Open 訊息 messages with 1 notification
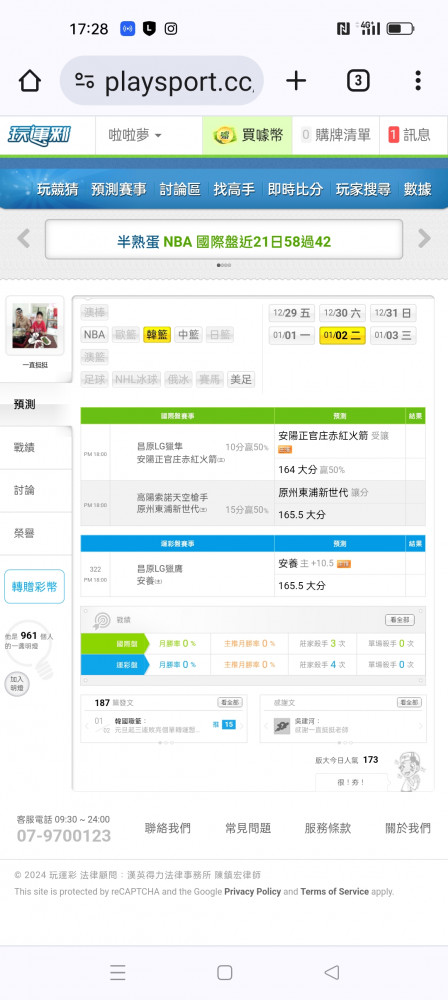Screen dimensions: 448x1000 (410, 135)
